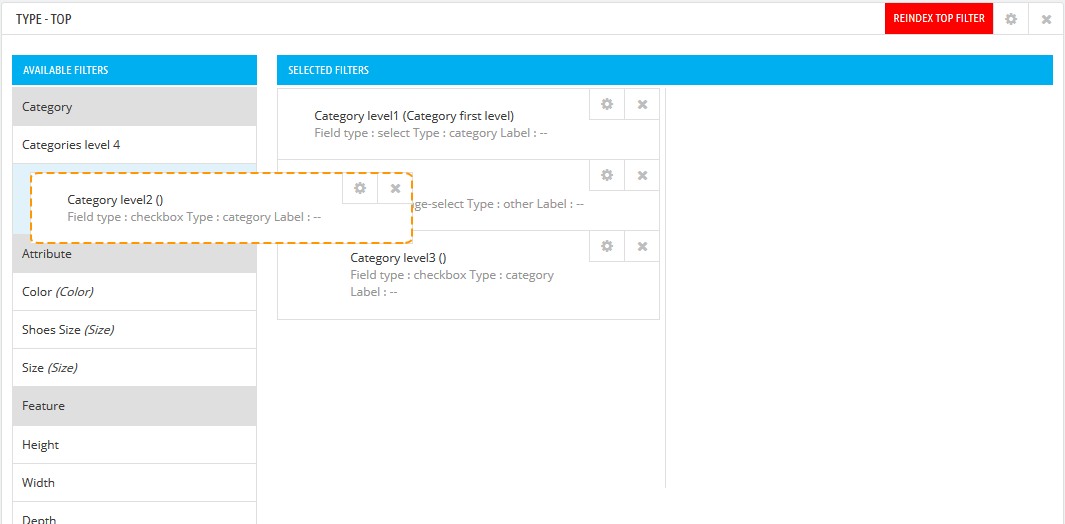1065x524 pixels.
Task: Open settings gear in Type - Top header
Action: pos(1011,19)
